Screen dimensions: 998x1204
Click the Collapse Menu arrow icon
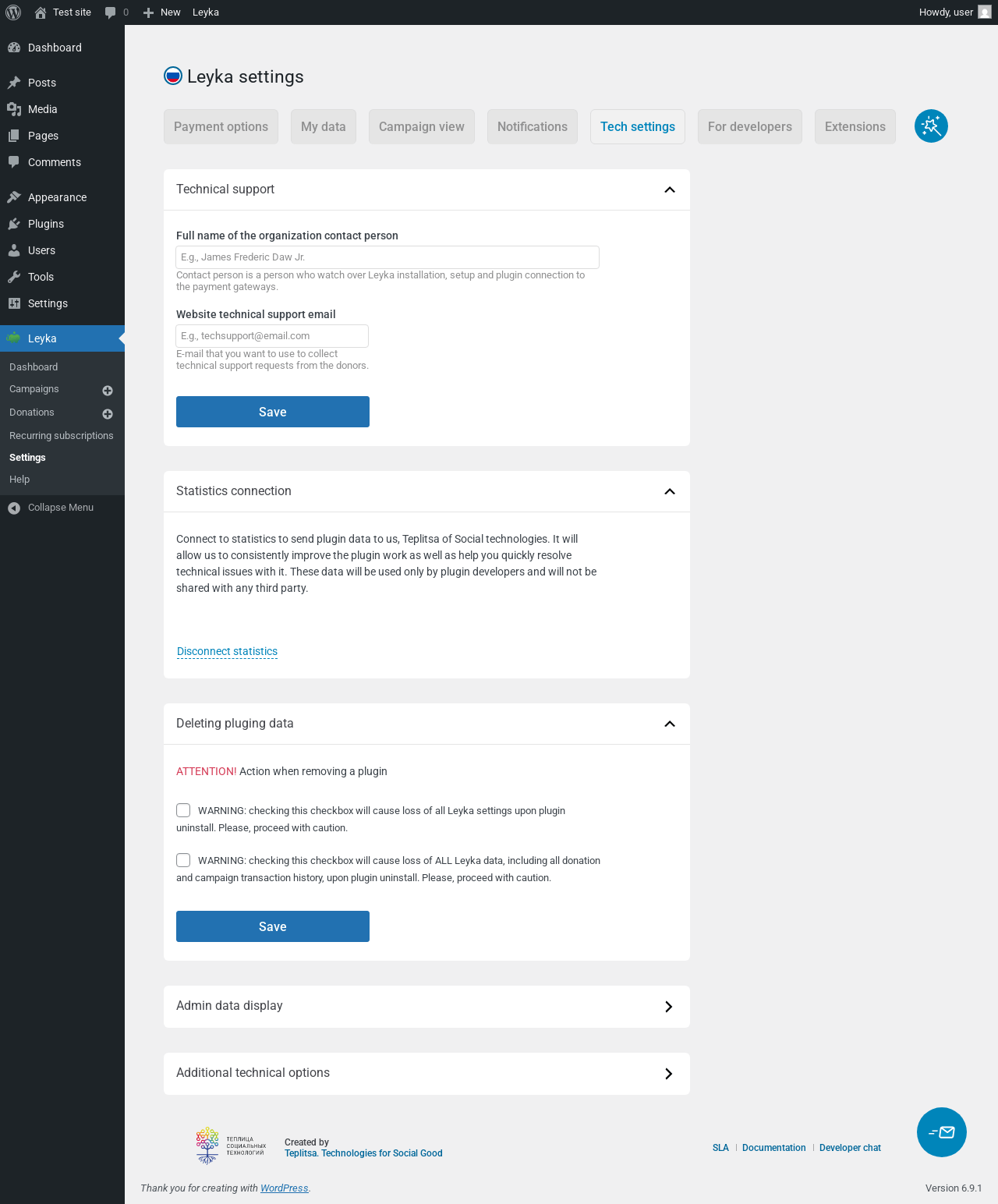tap(14, 508)
